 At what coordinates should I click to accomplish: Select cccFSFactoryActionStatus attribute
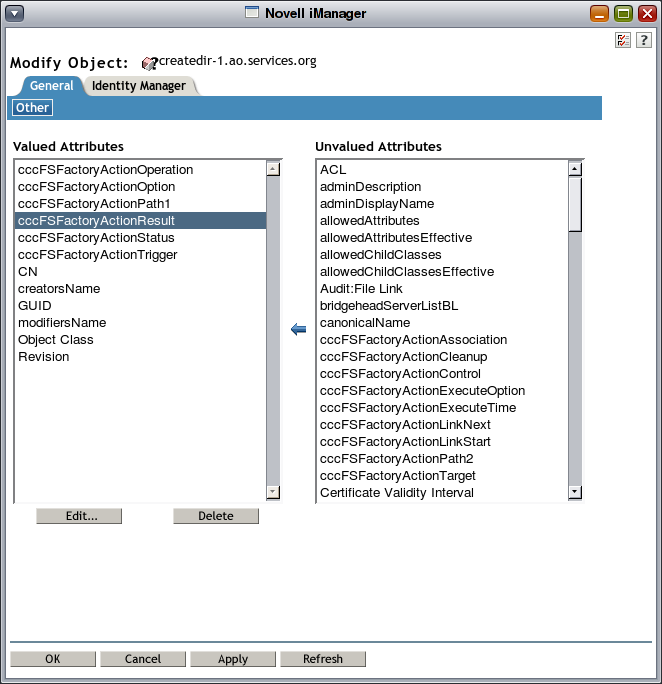(140, 238)
